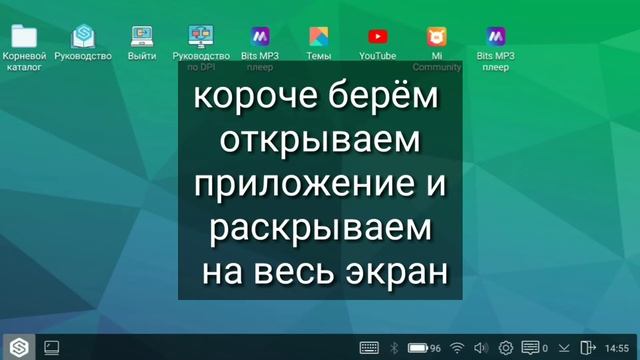The height and width of the screenshot is (360, 640).
Task: Toggle Bluetooth from the taskbar icon
Action: (394, 348)
